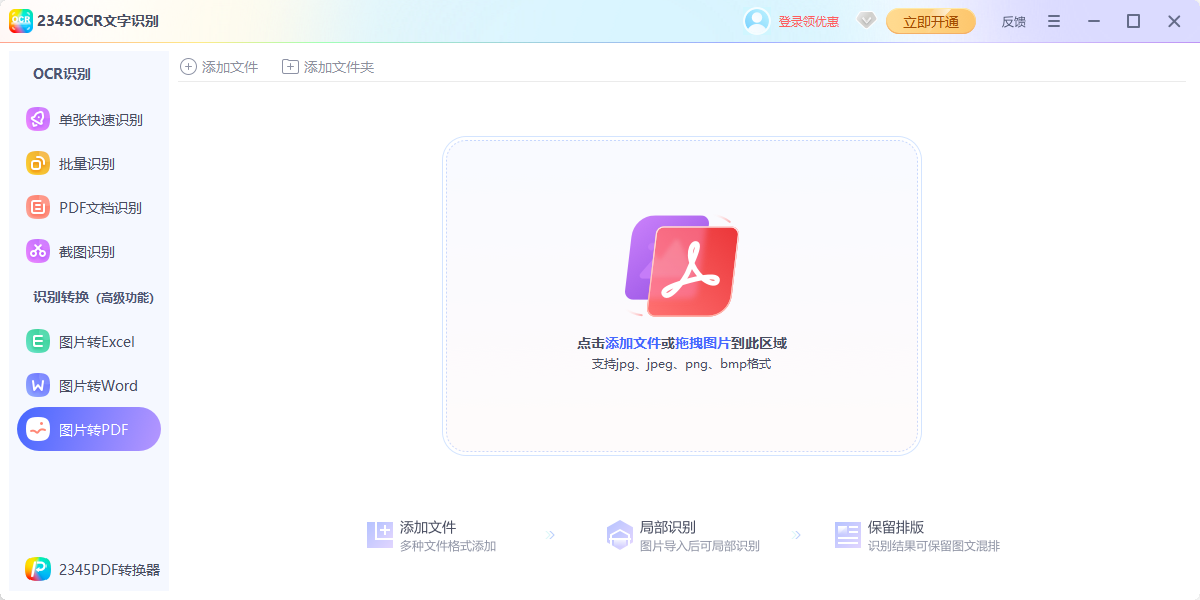The height and width of the screenshot is (600, 1200).
Task: Open the 反馈 feedback link
Action: click(1013, 22)
